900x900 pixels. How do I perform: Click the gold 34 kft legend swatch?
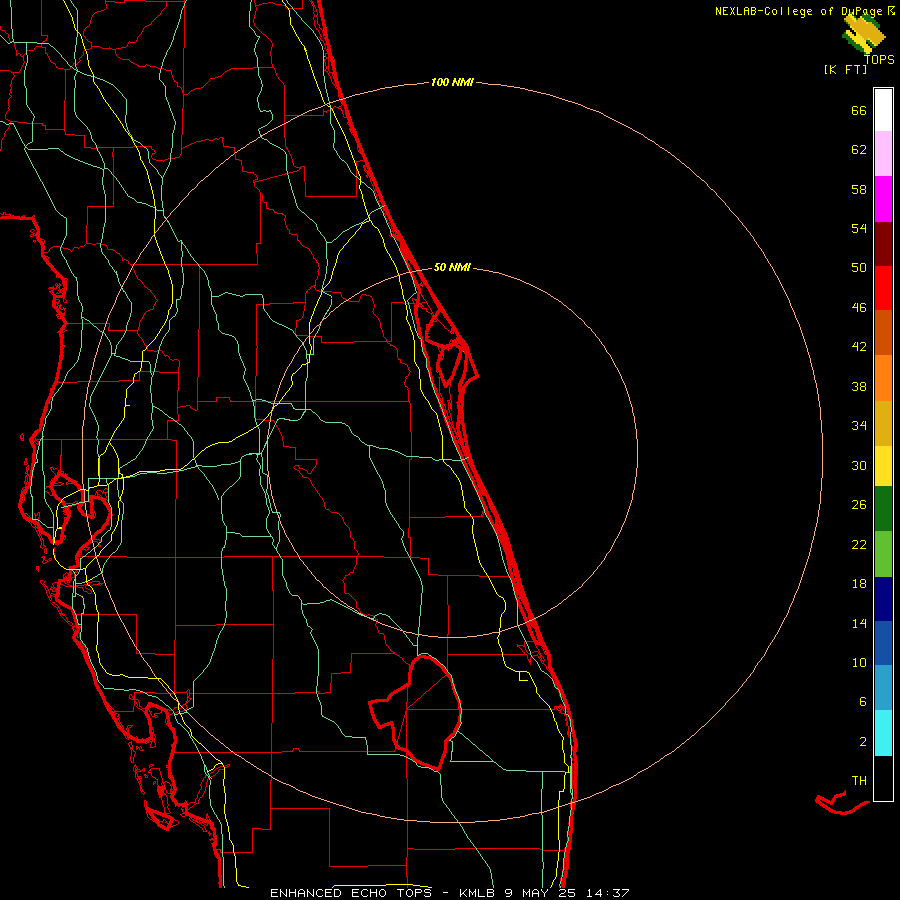pos(883,424)
